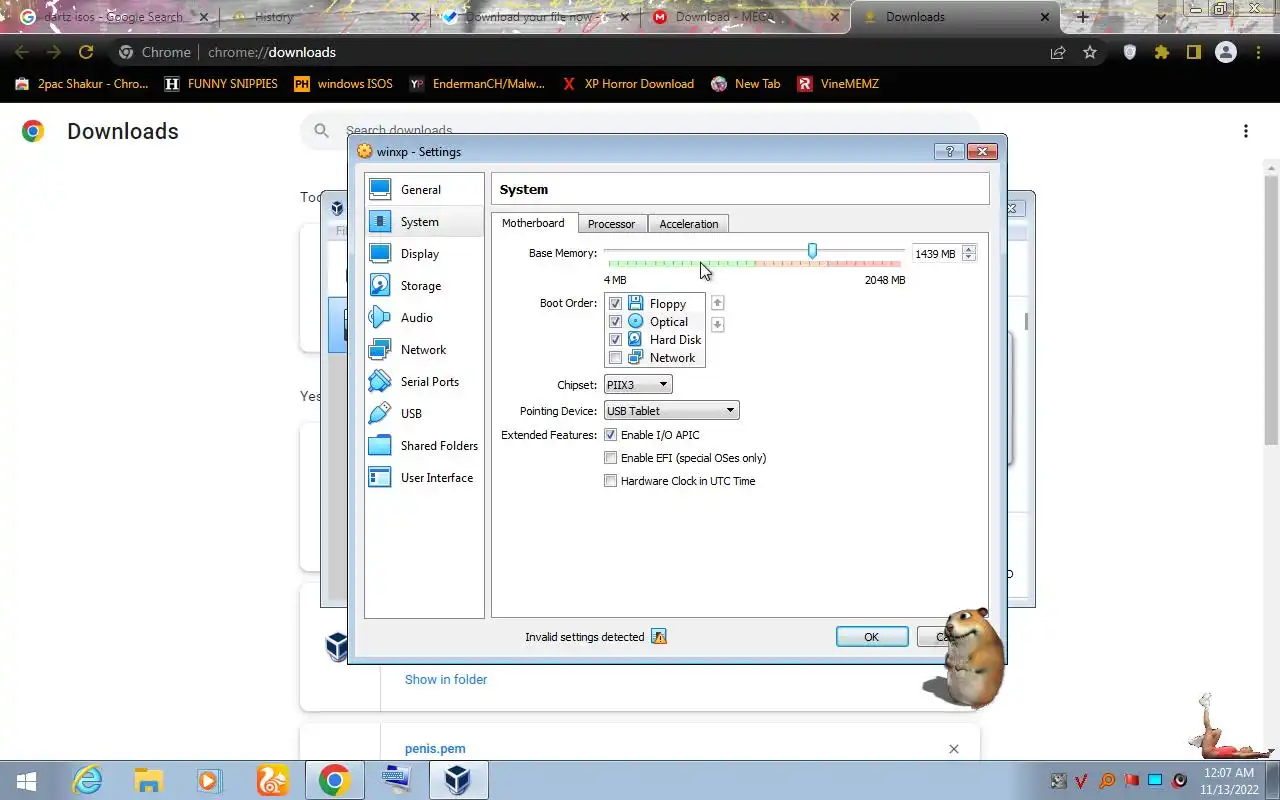Image resolution: width=1280 pixels, height=800 pixels.
Task: Switch to the History Chrome tab
Action: coord(325,17)
